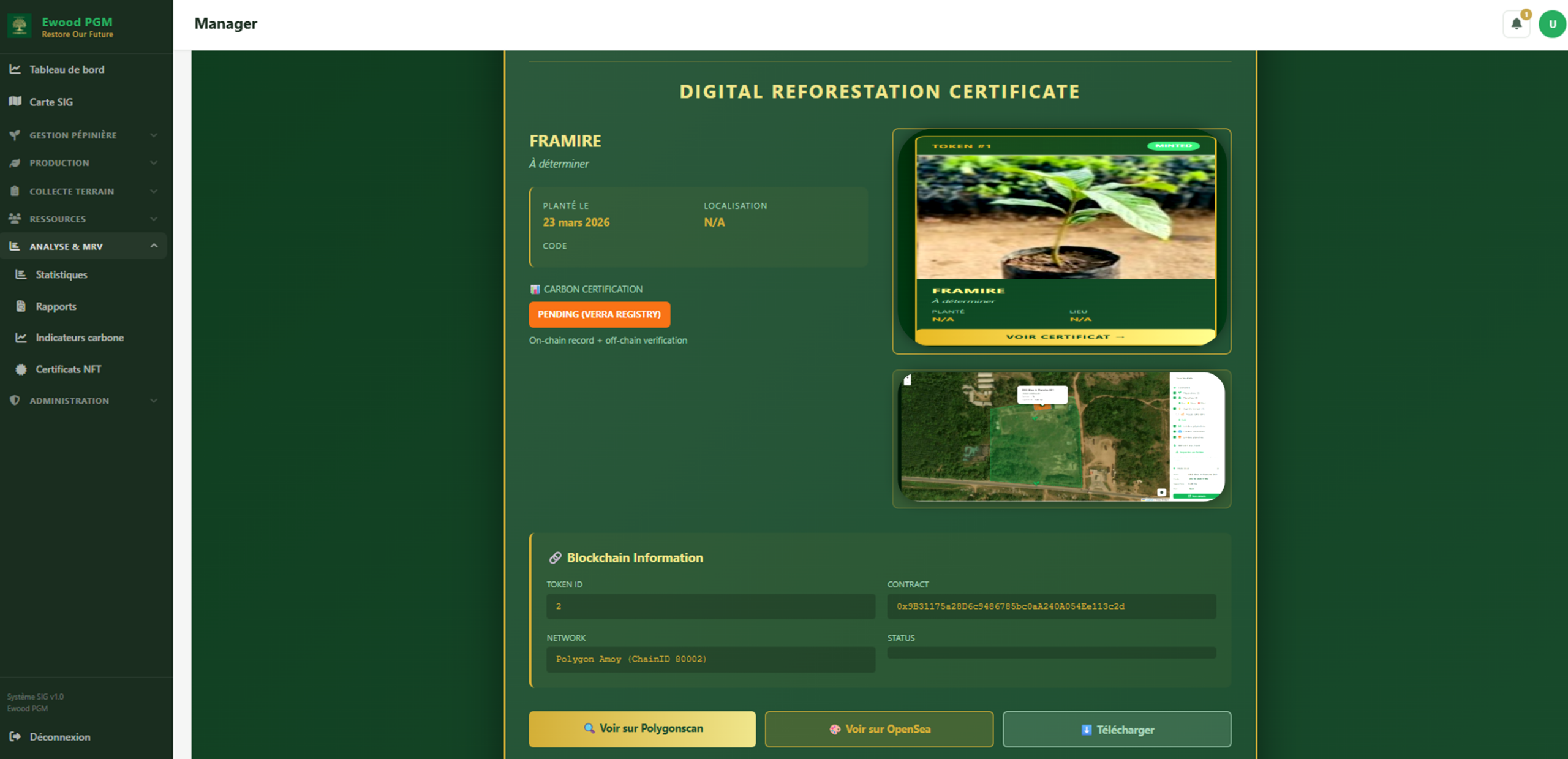Click the Tableau de bord chart icon
The image size is (1568, 759).
pyautogui.click(x=15, y=69)
